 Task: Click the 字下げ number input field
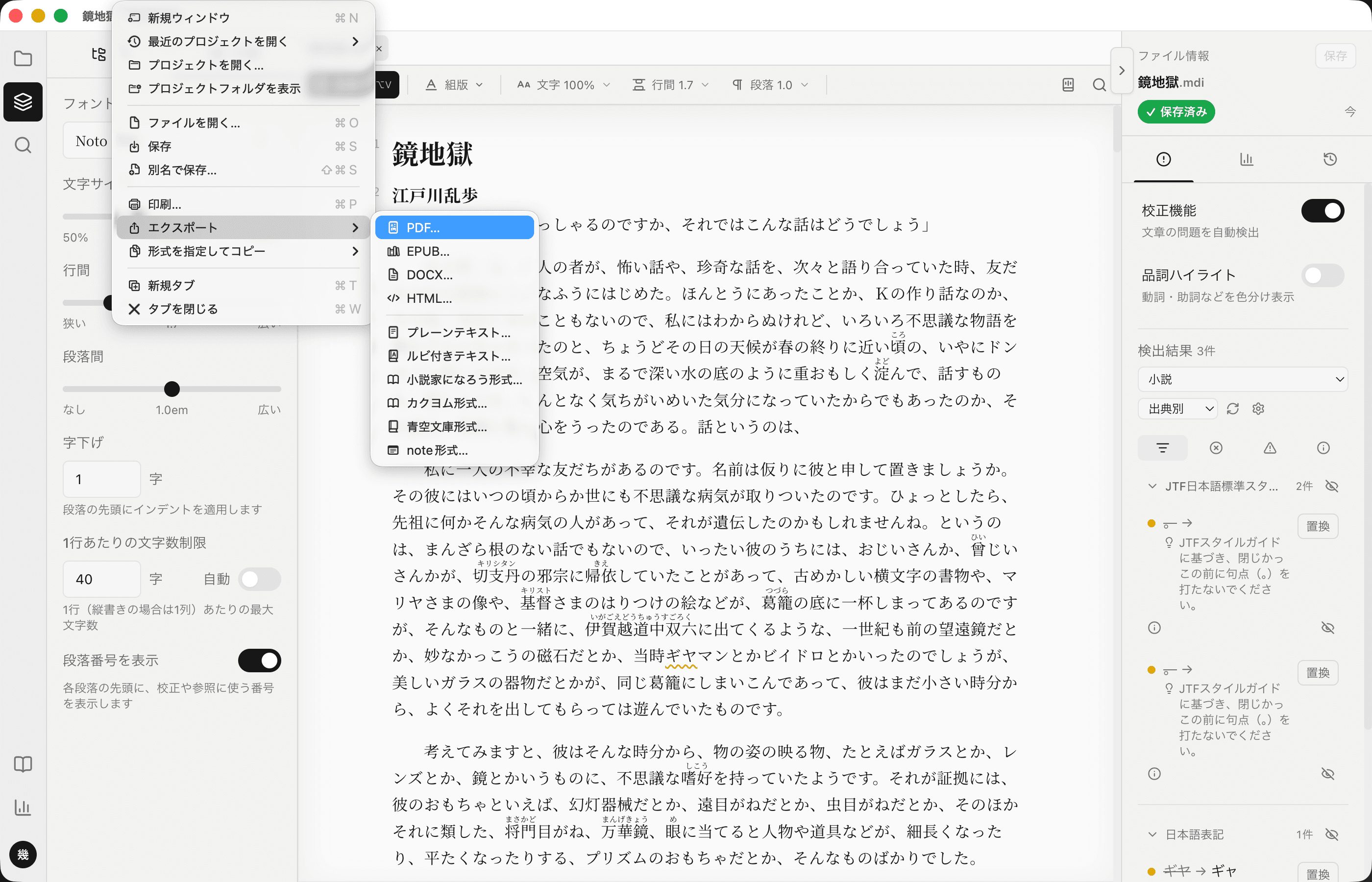tap(102, 479)
